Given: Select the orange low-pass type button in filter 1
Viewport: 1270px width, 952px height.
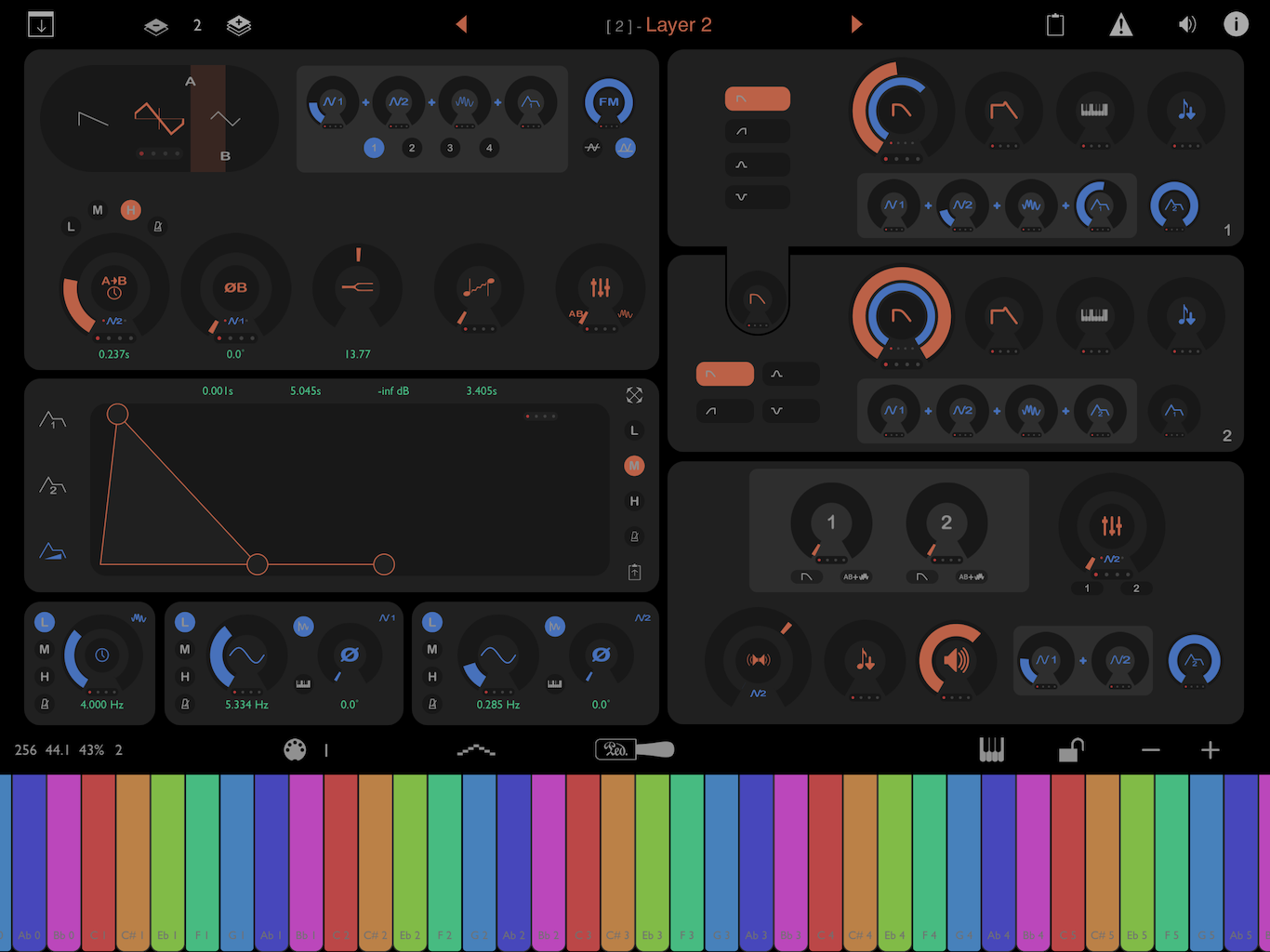Looking at the screenshot, I should [758, 99].
